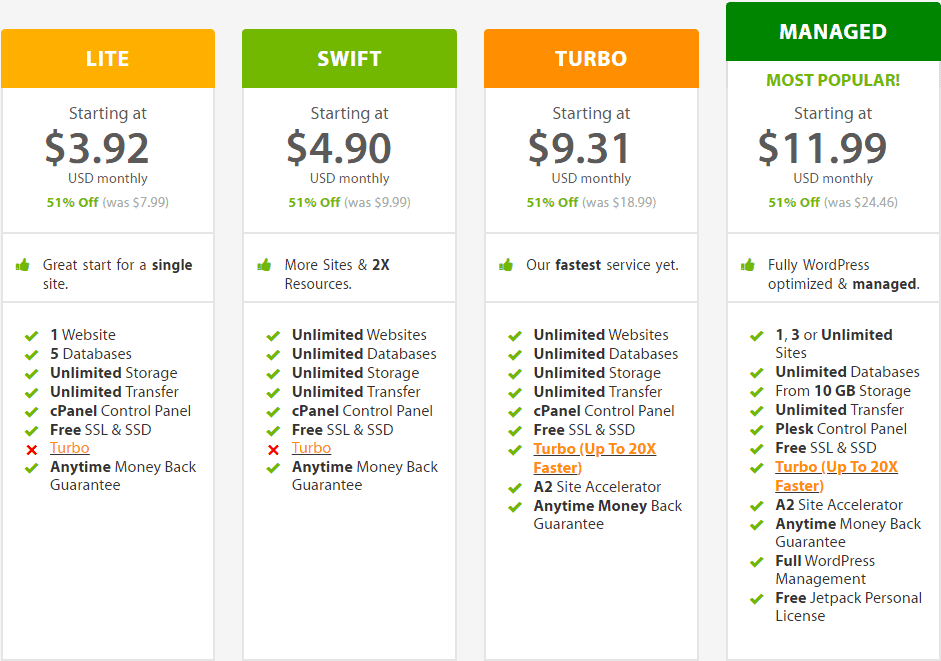Click 'From 10 GB Storage' feature text
The width and height of the screenshot is (941, 661).
tap(843, 391)
